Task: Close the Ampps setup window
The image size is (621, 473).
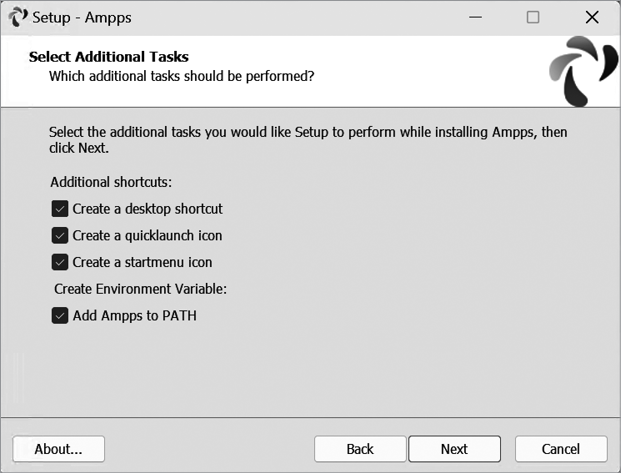Action: (591, 17)
